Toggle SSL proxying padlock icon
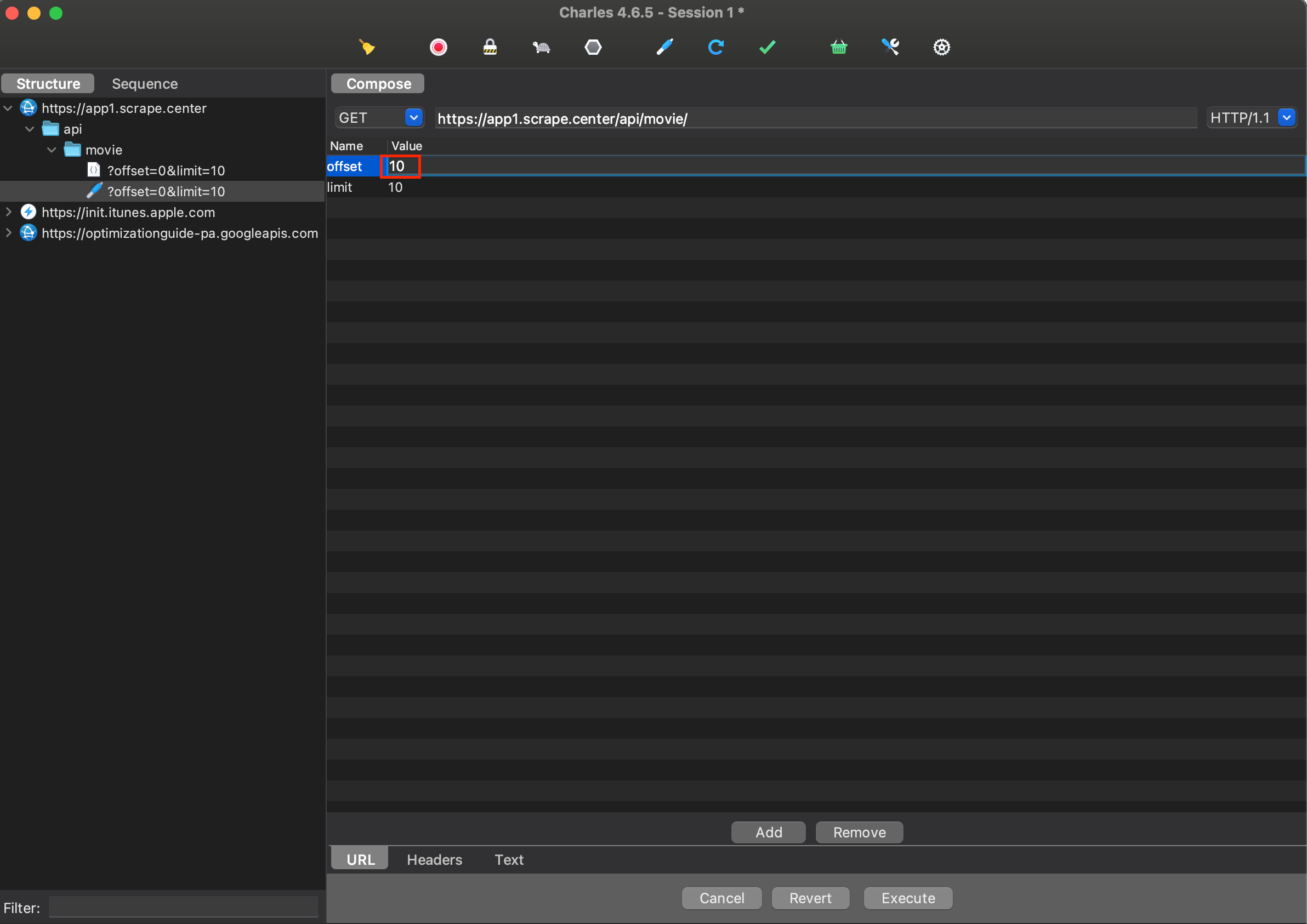 click(490, 47)
